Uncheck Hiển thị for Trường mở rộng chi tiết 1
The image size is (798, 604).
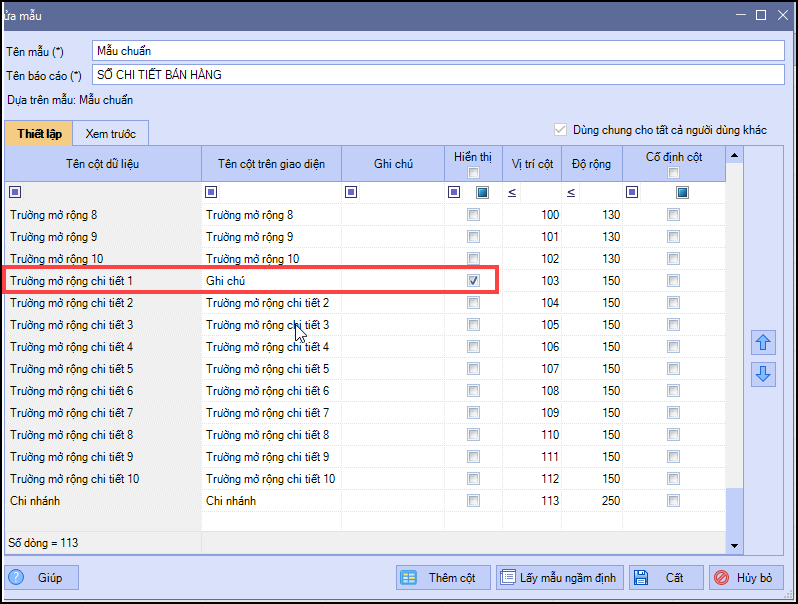click(x=473, y=281)
